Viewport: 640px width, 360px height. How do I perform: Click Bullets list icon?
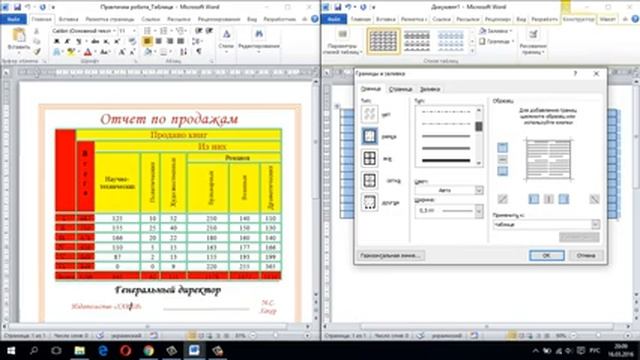click(147, 31)
